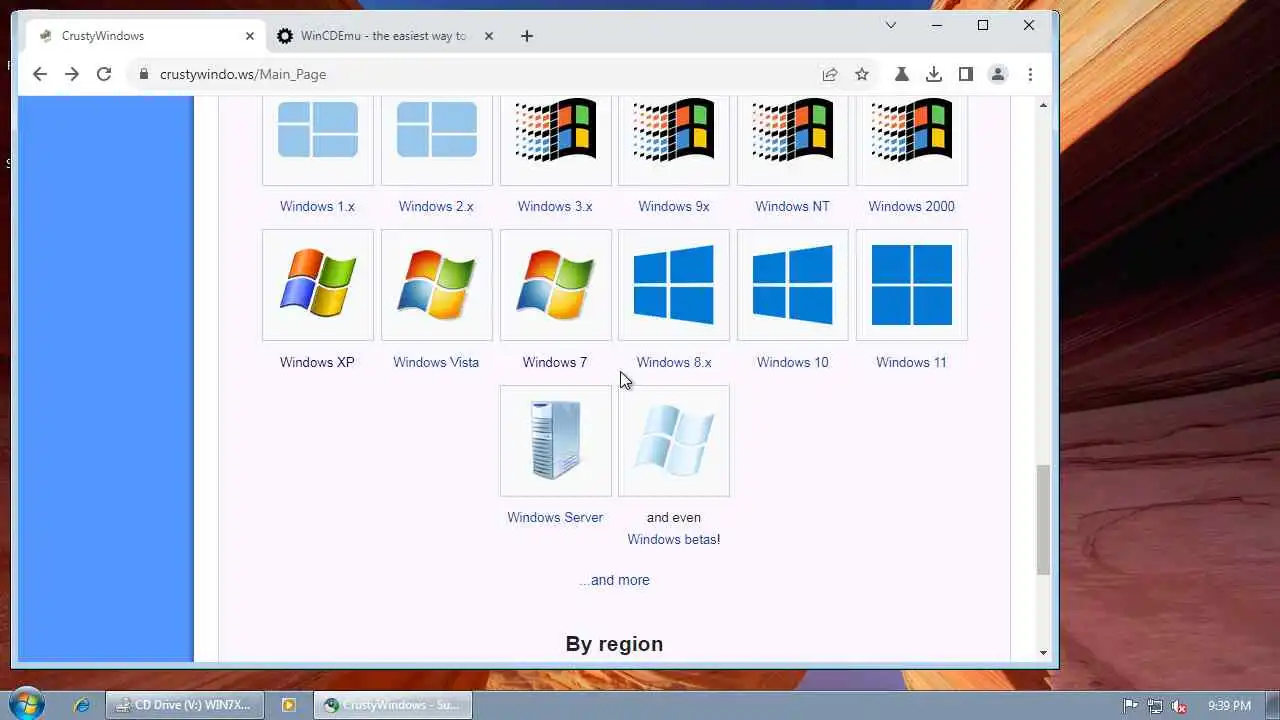Open the Windows XP text link
The image size is (1280, 720).
[x=317, y=362]
